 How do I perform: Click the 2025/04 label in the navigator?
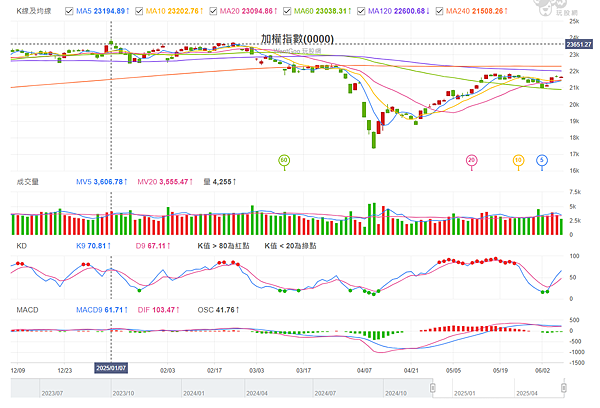click(527, 393)
